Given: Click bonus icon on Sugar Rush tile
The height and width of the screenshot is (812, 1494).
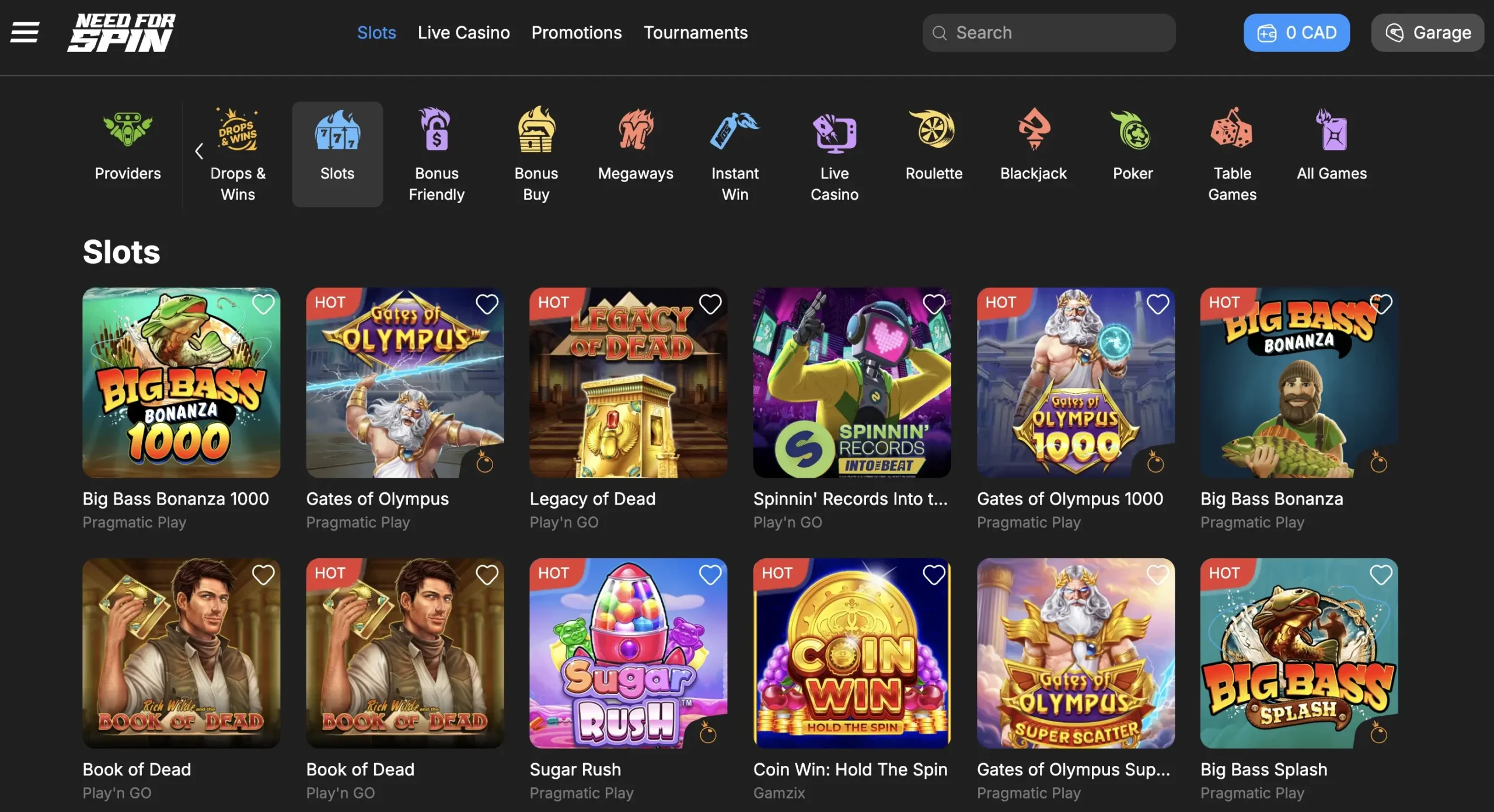Looking at the screenshot, I should pos(708,733).
